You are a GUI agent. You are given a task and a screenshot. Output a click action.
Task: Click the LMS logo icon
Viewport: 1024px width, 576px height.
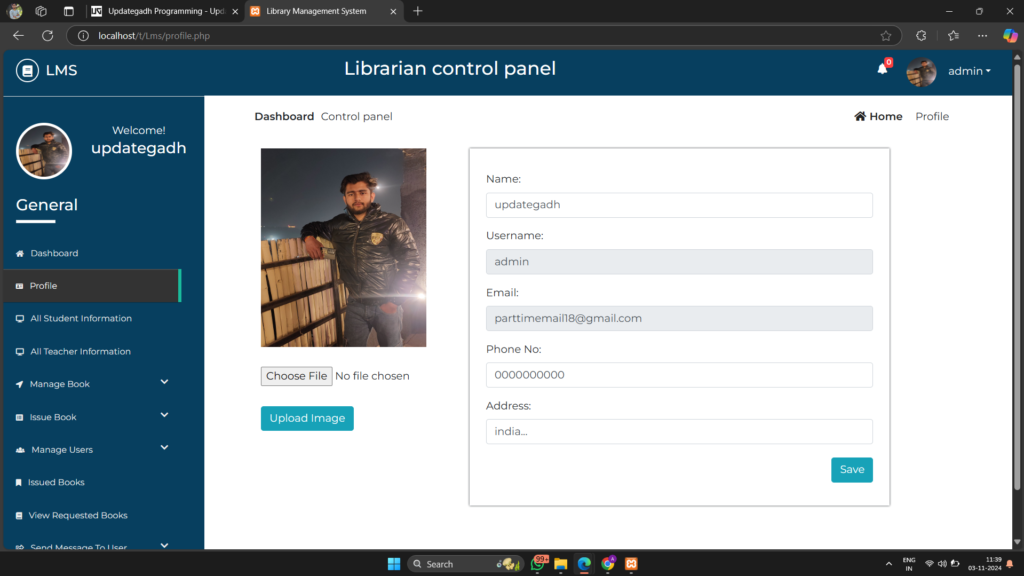(27, 71)
